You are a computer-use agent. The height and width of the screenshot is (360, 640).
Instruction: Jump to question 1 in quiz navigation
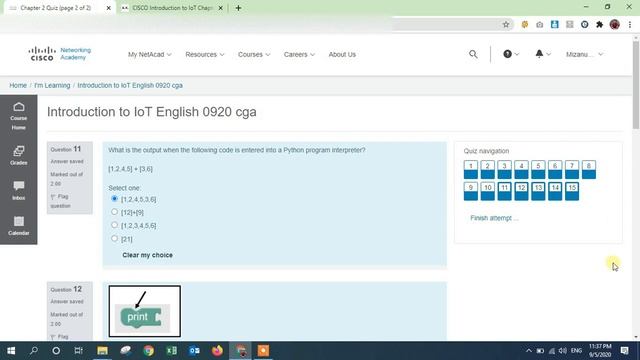point(471,169)
